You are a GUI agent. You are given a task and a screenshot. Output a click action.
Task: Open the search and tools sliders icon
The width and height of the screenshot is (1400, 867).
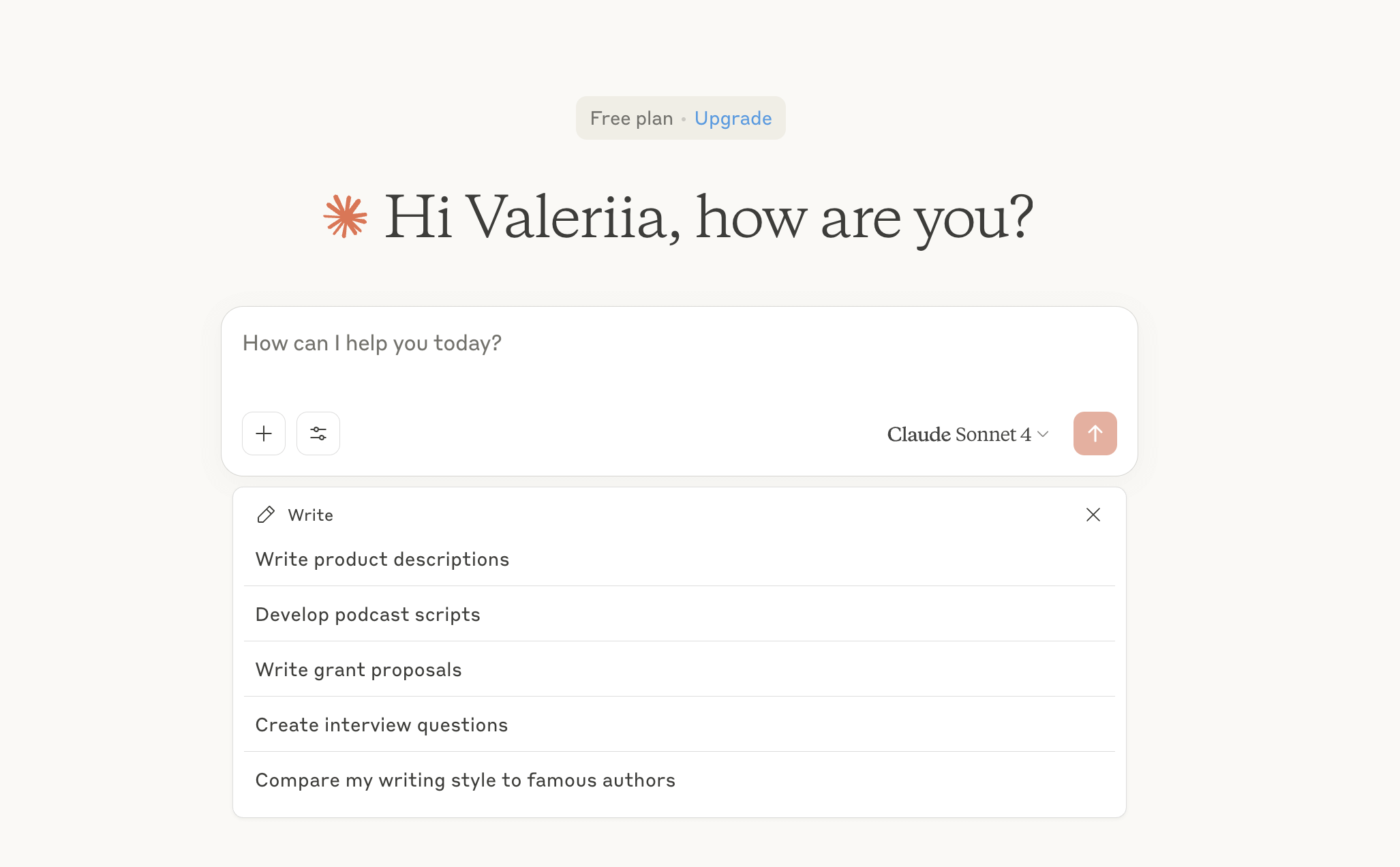(x=318, y=433)
